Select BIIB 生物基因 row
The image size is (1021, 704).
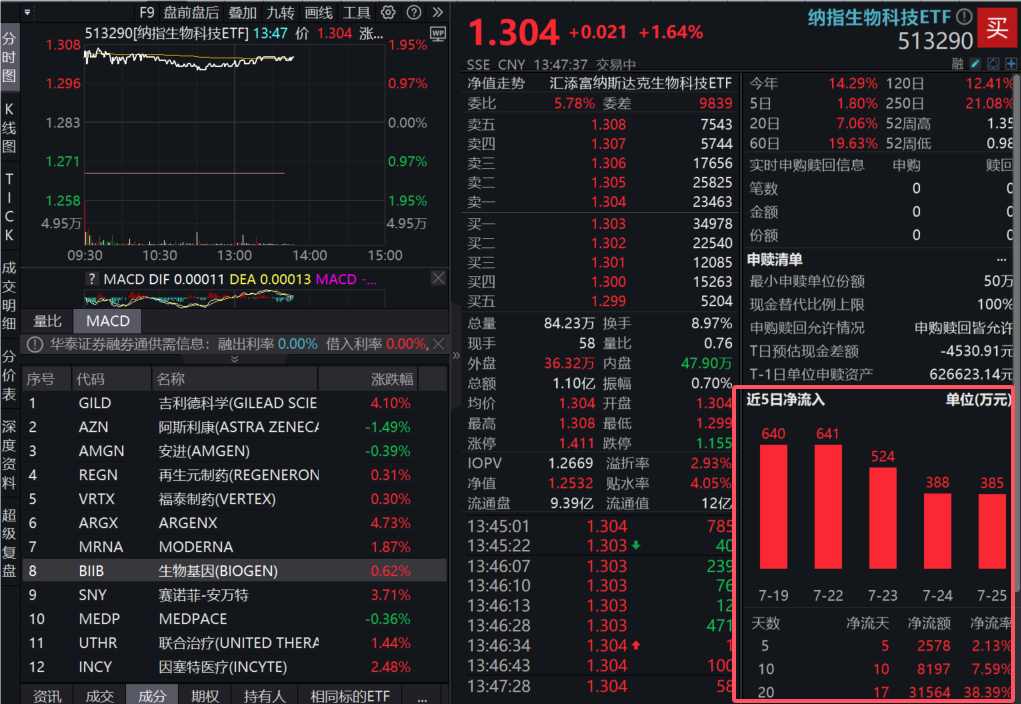coord(234,571)
